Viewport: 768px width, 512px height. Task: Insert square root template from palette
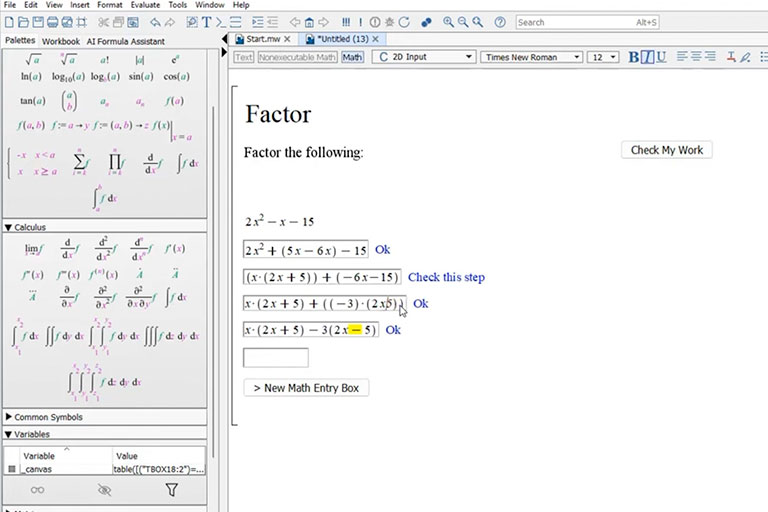click(x=33, y=59)
